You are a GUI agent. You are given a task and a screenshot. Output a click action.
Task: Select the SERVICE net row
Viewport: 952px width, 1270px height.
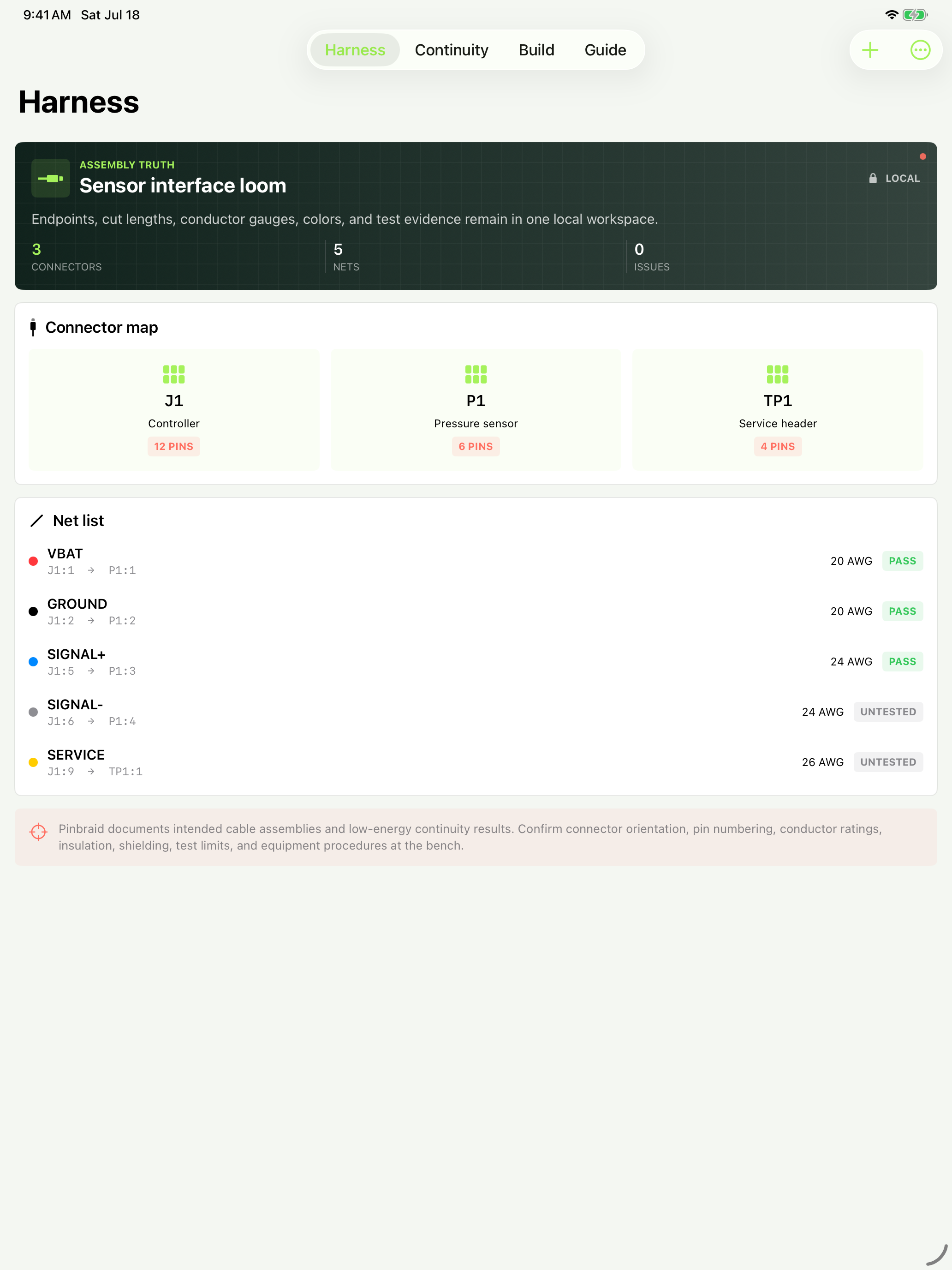pos(476,762)
